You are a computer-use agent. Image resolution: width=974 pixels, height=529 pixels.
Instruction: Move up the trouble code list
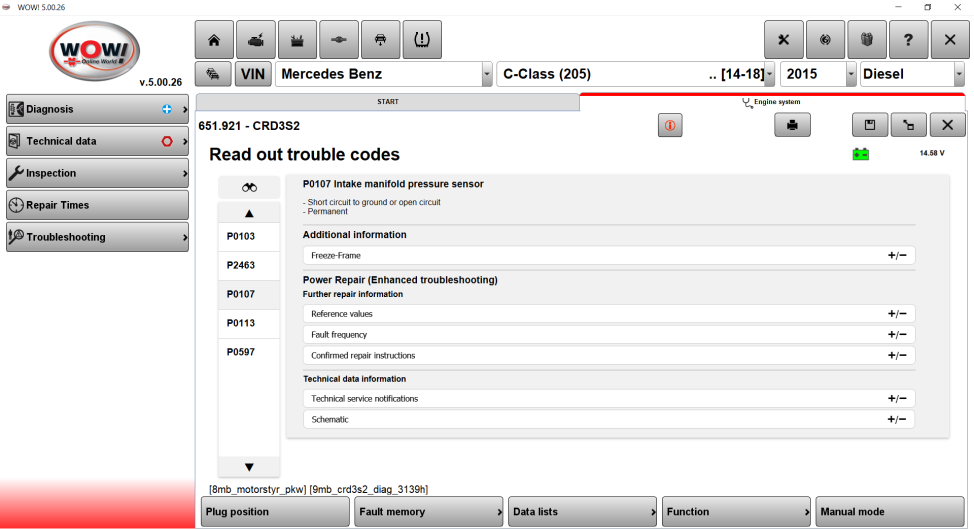[249, 213]
